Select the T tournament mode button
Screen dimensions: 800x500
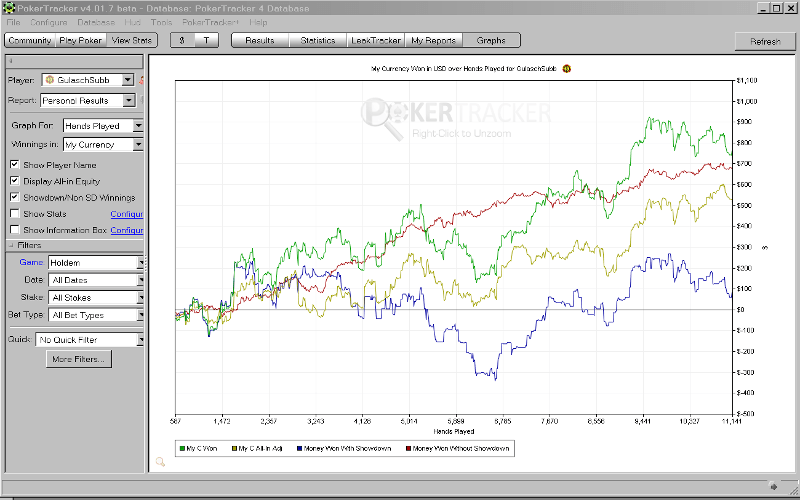tap(206, 41)
